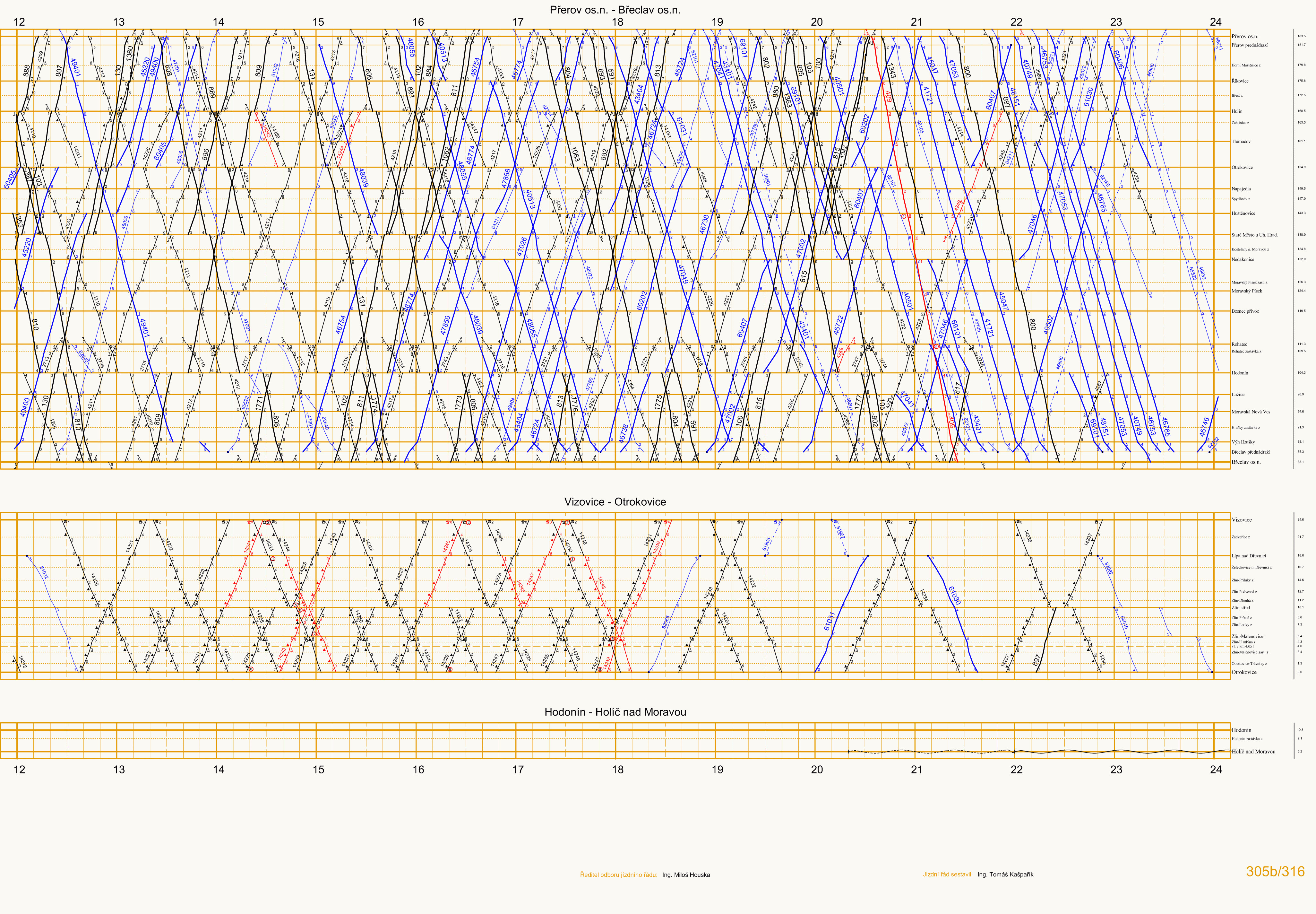Click the orange sheet number 305b/316
This screenshot has height=914, width=1316.
1275,872
